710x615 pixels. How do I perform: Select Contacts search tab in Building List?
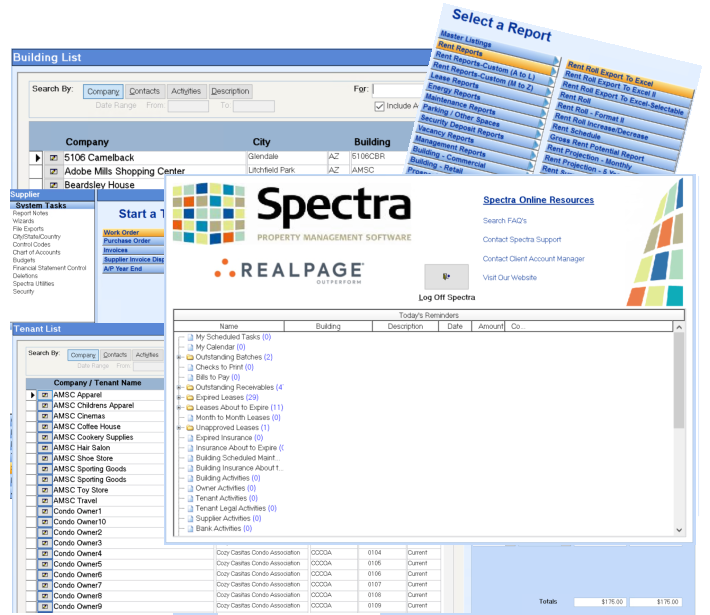point(144,91)
